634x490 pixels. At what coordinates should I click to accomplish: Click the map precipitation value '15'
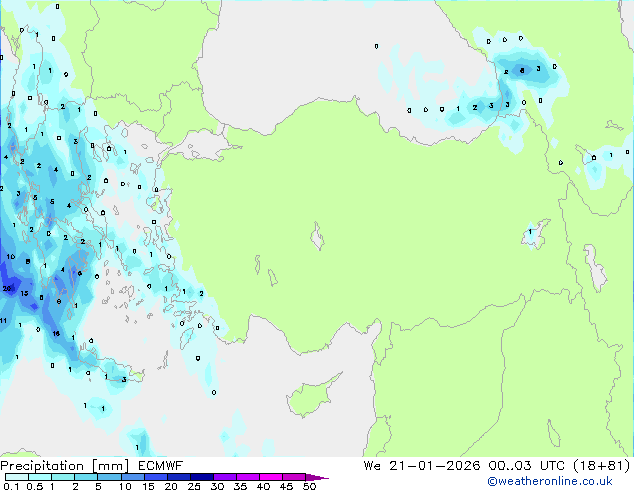coord(24,294)
